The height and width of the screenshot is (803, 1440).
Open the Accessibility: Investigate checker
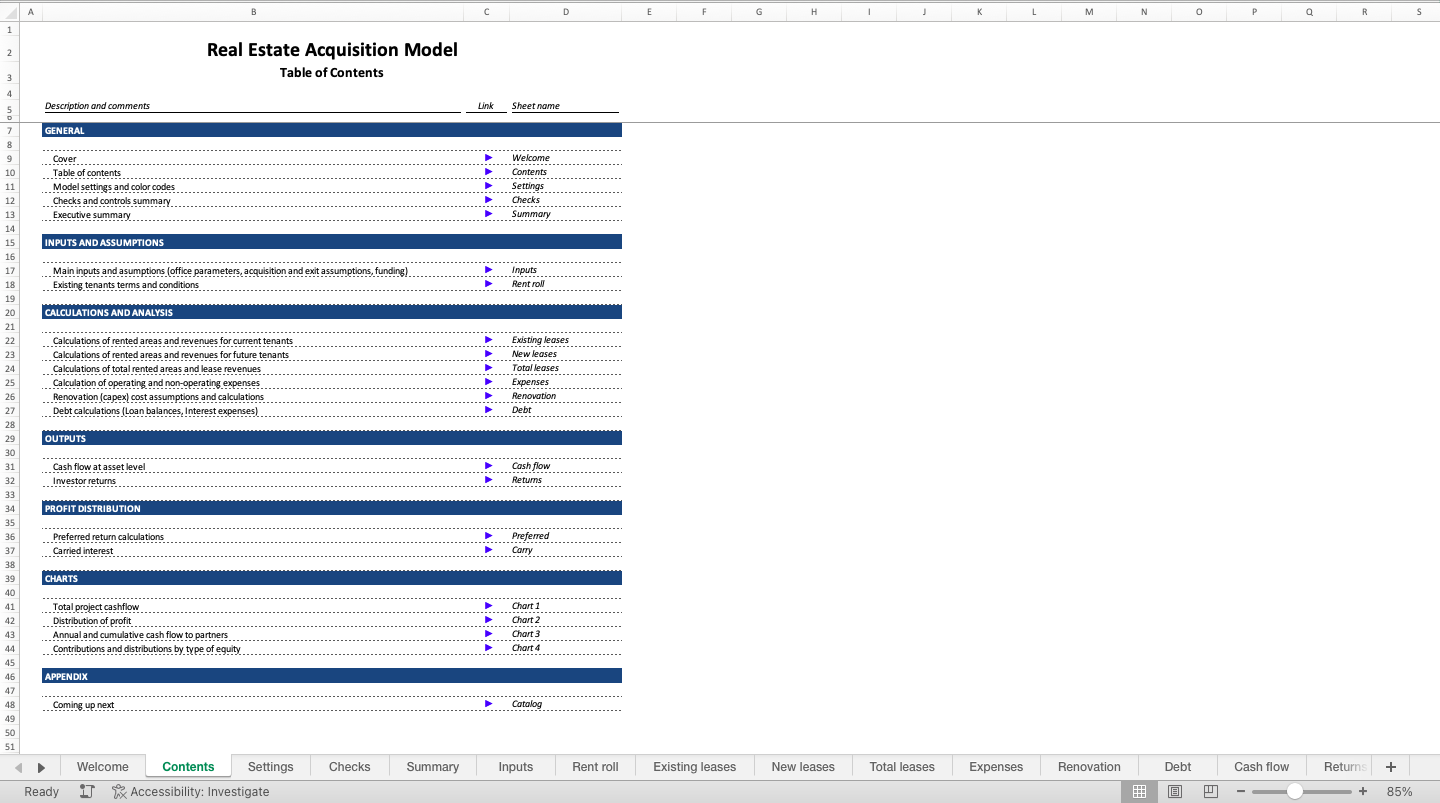190,791
